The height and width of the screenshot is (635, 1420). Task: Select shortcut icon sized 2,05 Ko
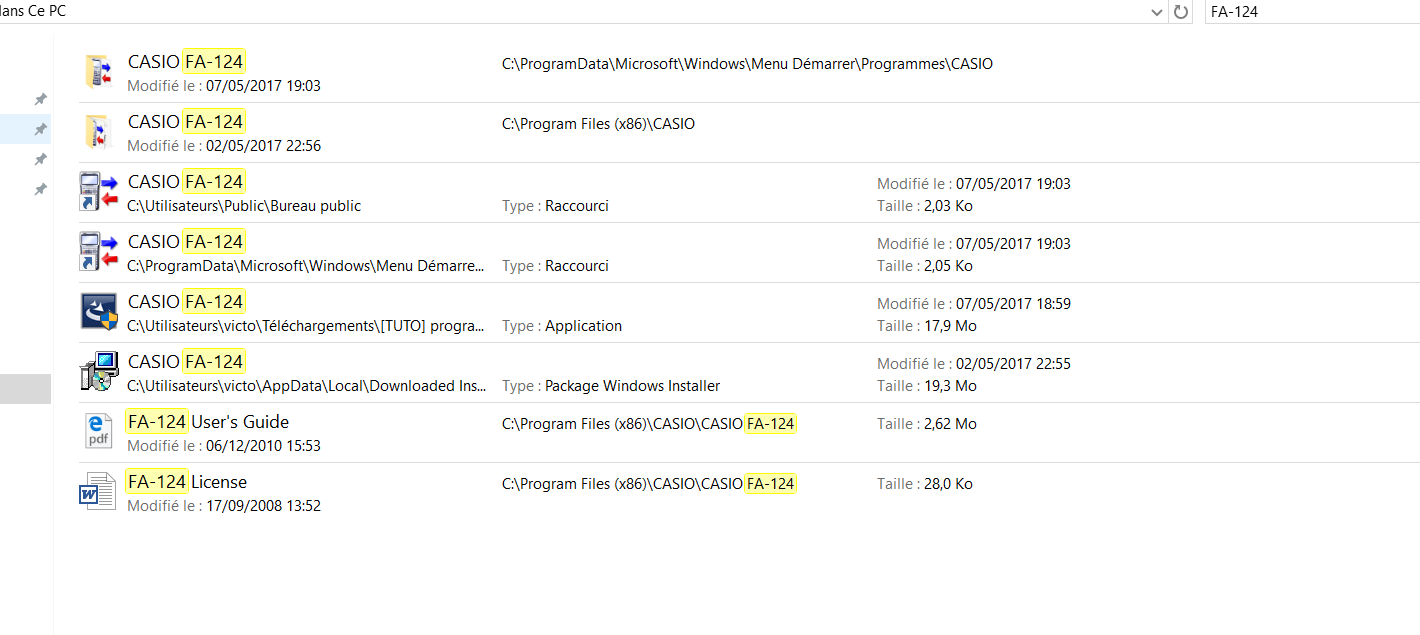point(98,252)
